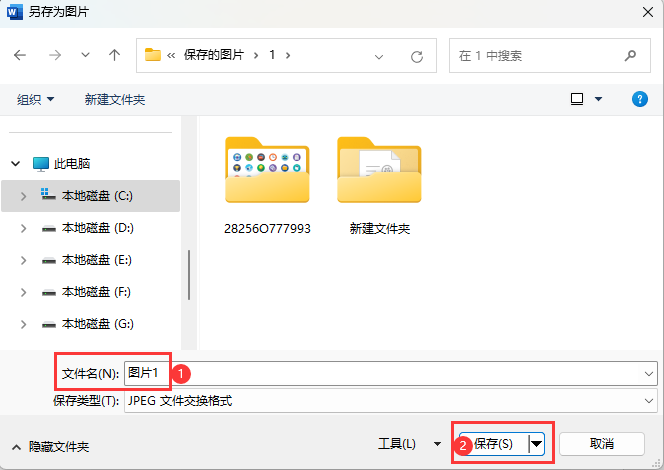The image size is (664, 470).
Task: Select the 28256O777993 folder icon
Action: 267,169
